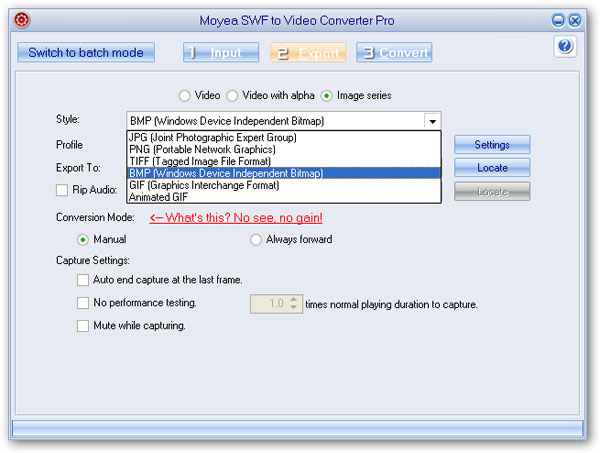This screenshot has width=600, height=453.
Task: Decrease duration multiplier with down arrow
Action: pyautogui.click(x=293, y=307)
